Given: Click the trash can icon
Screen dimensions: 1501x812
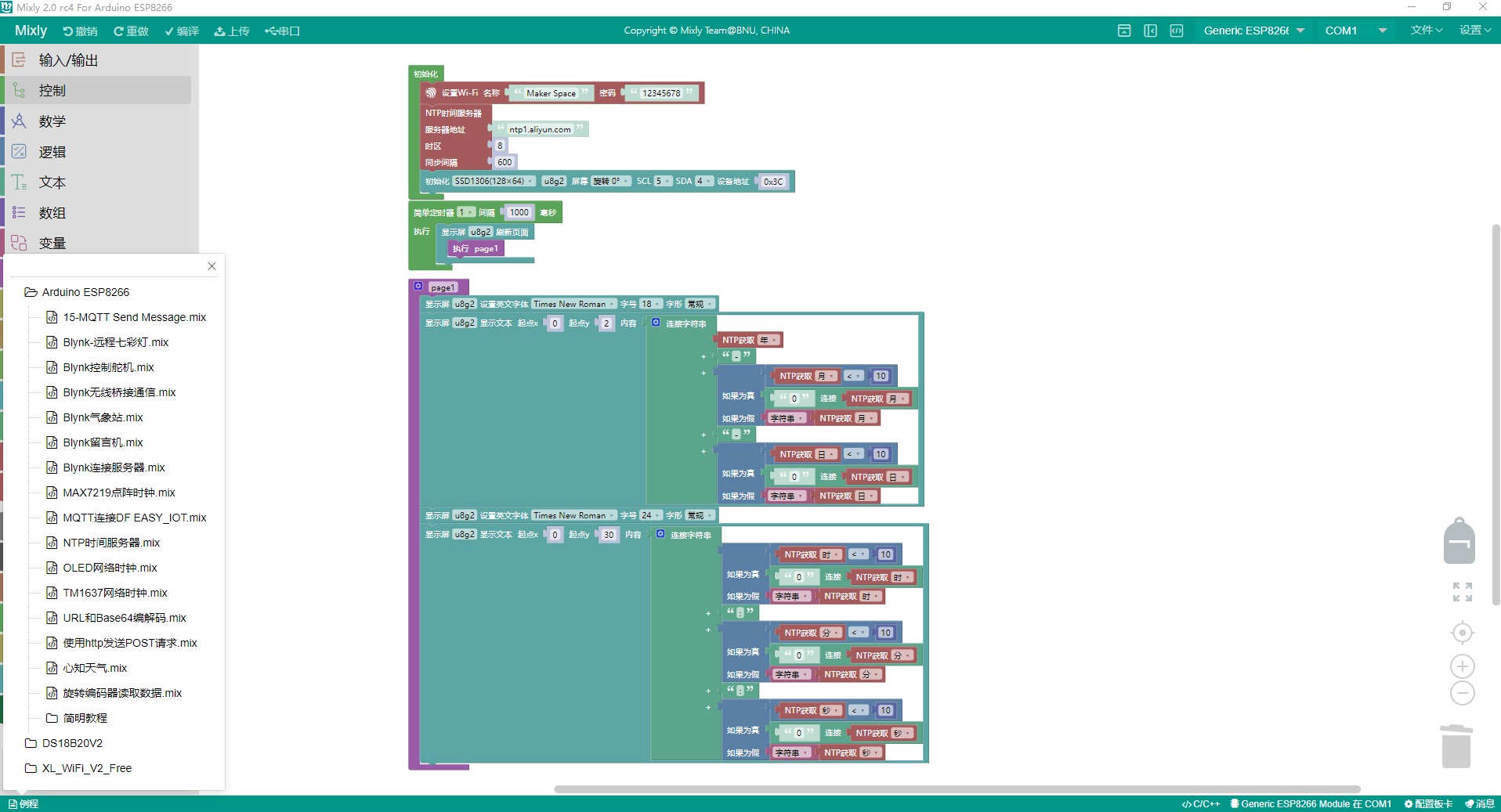Looking at the screenshot, I should point(1456,746).
